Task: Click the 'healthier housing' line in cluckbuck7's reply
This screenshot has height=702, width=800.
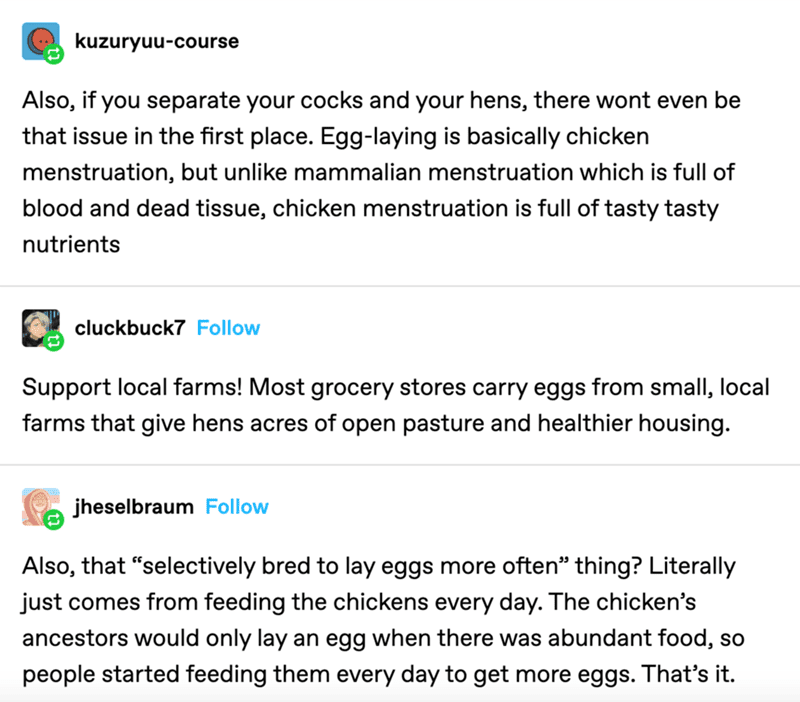Action: [x=376, y=423]
